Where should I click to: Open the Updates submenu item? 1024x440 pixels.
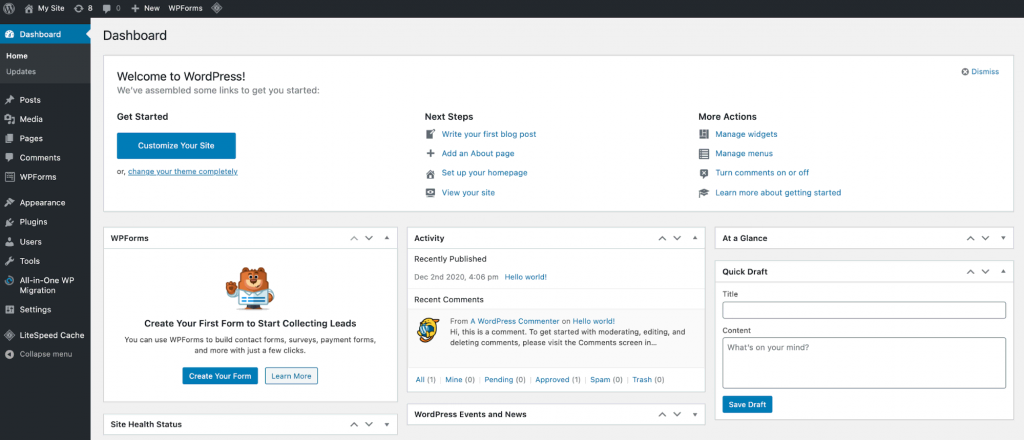point(21,72)
